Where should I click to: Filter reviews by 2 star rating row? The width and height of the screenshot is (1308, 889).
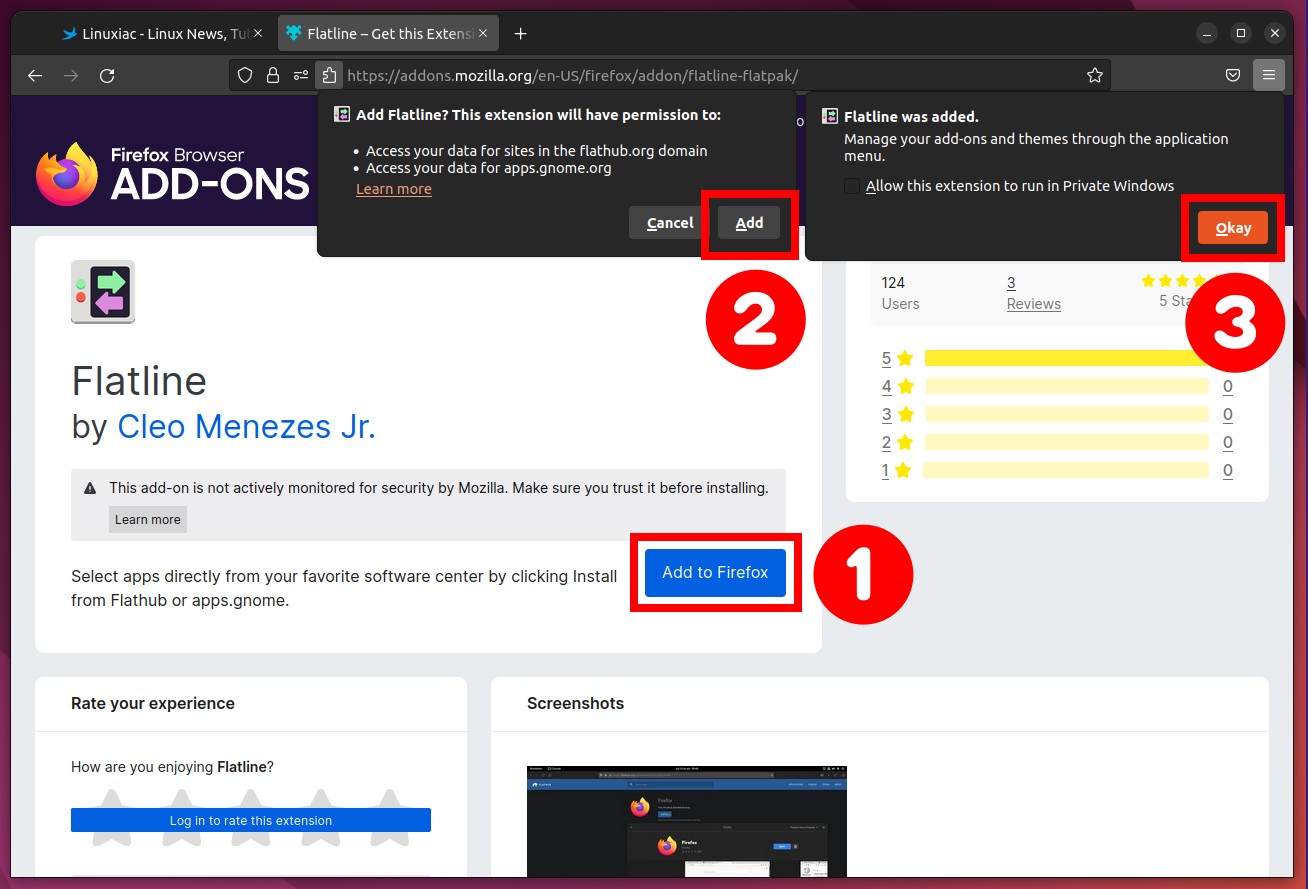[x=1057, y=442]
